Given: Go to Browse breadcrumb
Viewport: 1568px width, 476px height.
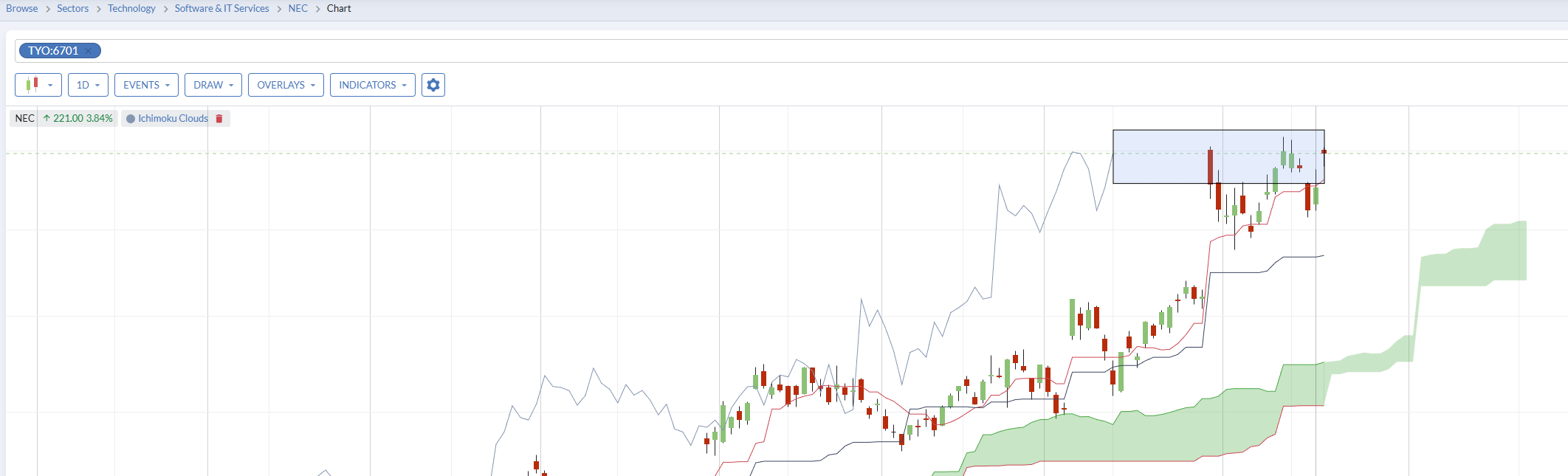Looking at the screenshot, I should point(22,8).
